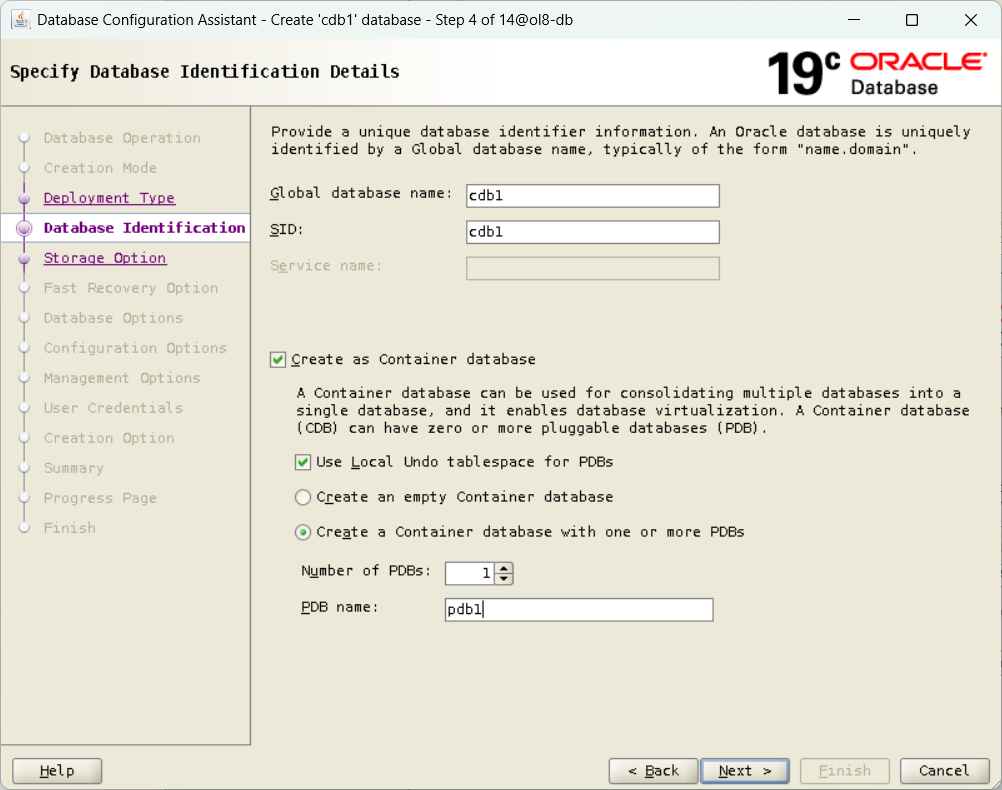Click the SID label
This screenshot has width=1002, height=790.
pyautogui.click(x=286, y=229)
